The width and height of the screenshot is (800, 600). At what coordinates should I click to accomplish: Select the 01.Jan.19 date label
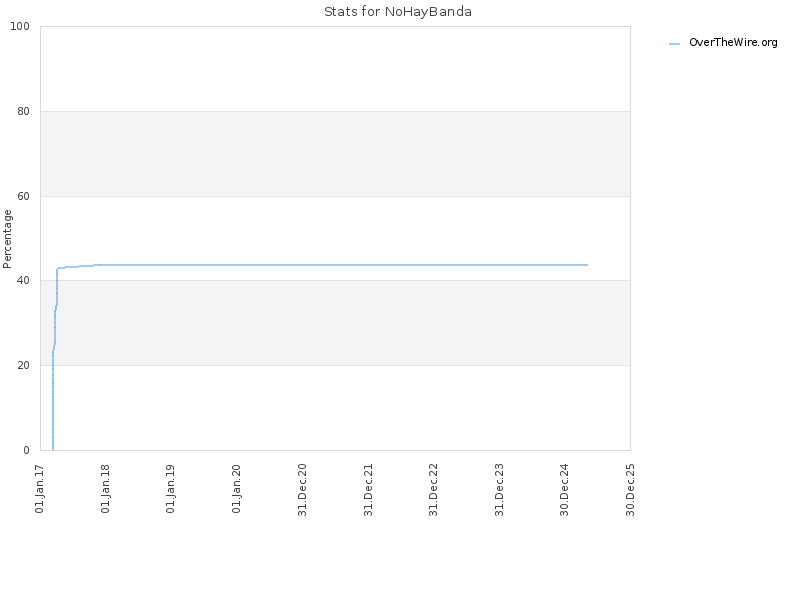[170, 489]
